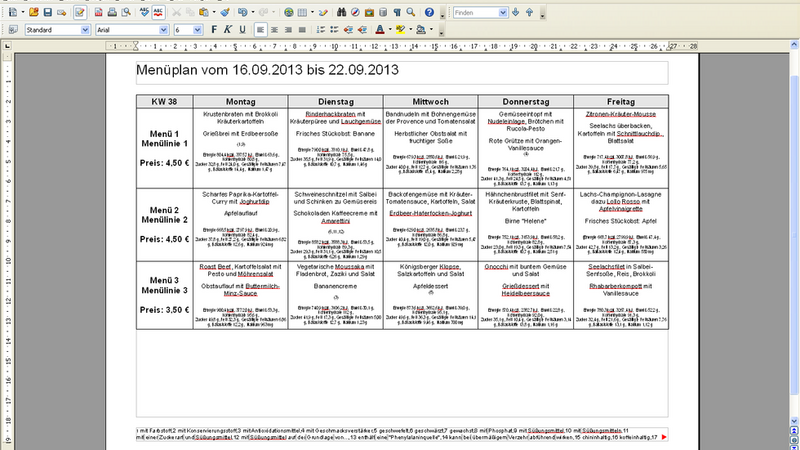The width and height of the screenshot is (800, 450).
Task: Open the page preview
Action: point(126,12)
